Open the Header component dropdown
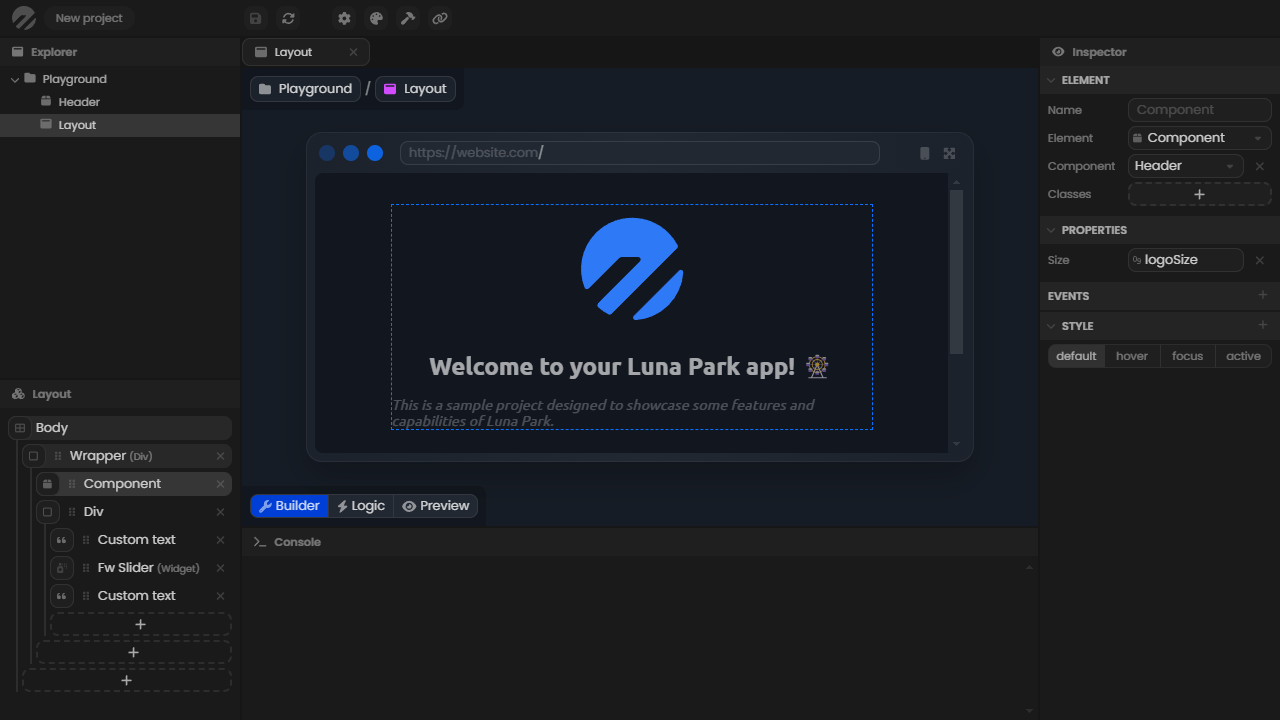1280x720 pixels. coord(1186,166)
